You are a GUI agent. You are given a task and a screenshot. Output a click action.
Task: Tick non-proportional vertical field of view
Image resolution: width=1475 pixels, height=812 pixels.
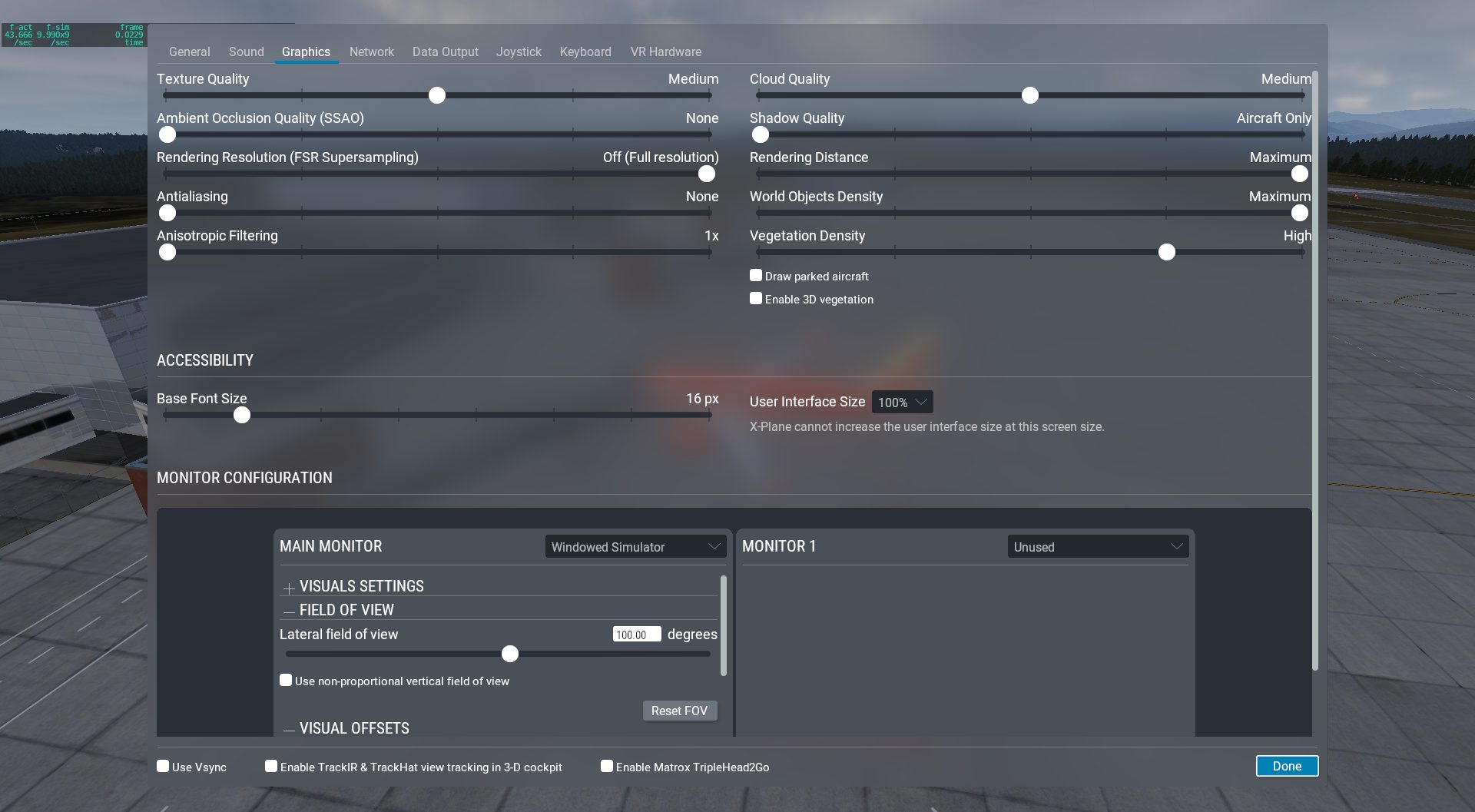[286, 681]
